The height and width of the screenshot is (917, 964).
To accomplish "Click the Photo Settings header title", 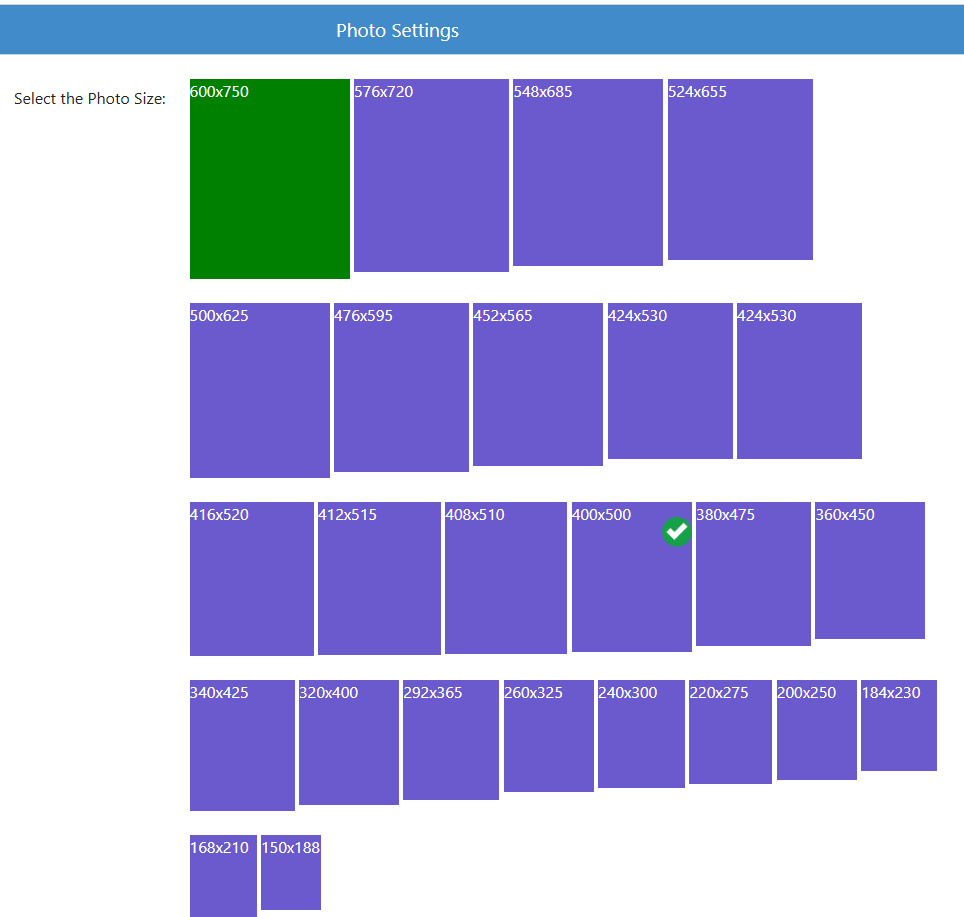I will coord(397,30).
